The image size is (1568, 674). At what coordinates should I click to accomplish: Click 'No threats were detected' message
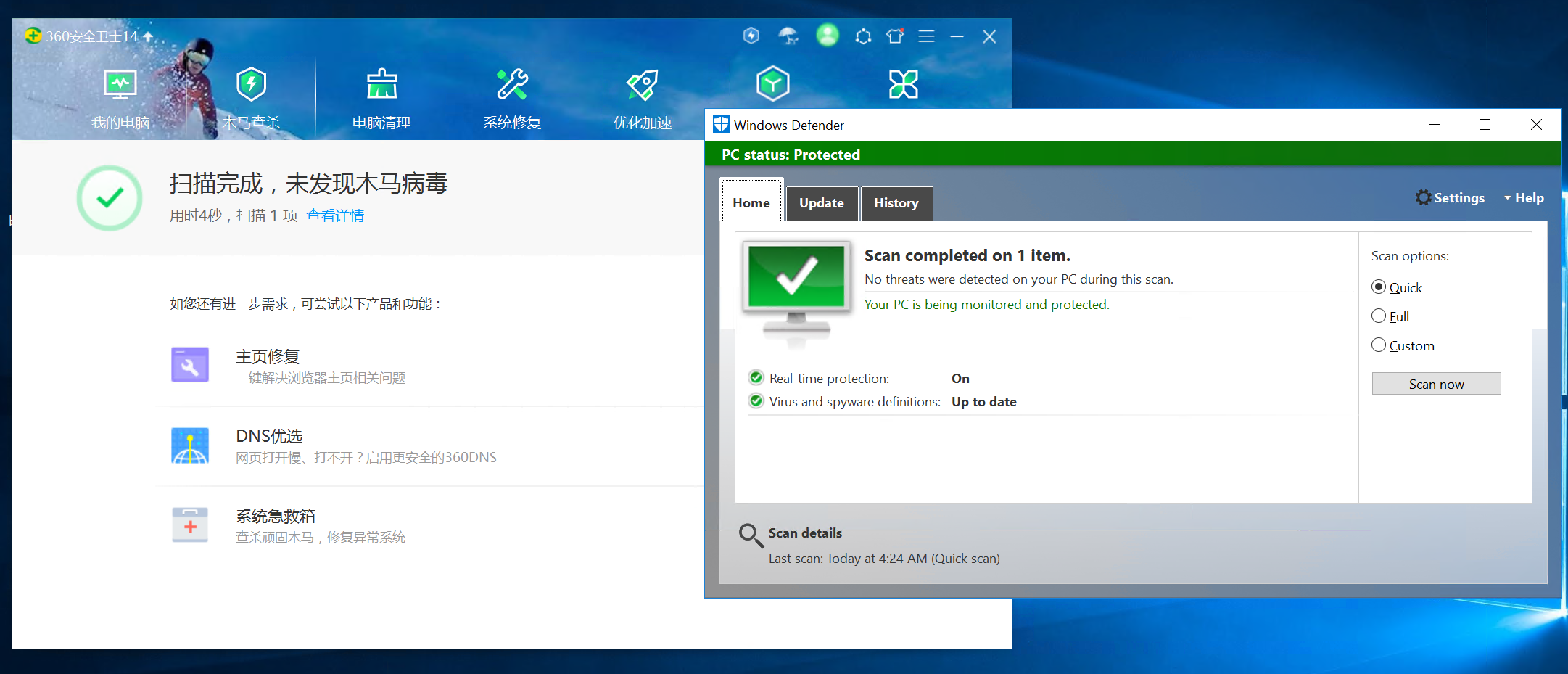[x=1018, y=279]
